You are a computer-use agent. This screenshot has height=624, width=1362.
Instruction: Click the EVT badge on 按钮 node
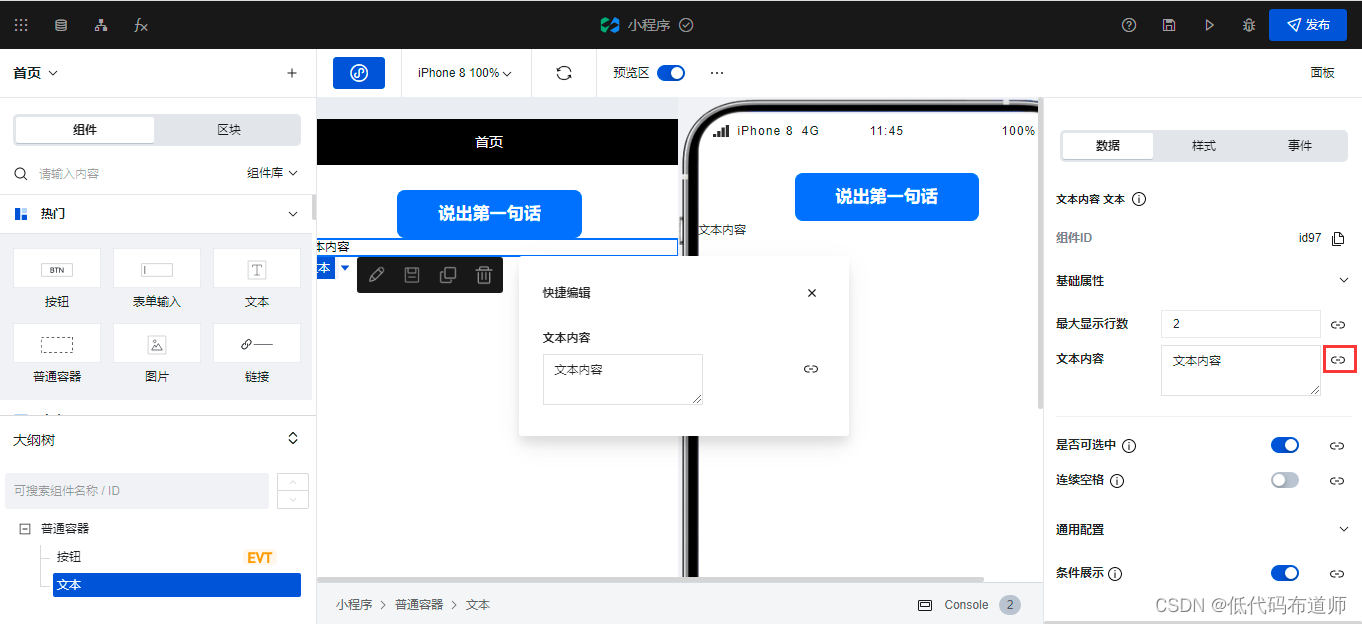click(x=260, y=557)
